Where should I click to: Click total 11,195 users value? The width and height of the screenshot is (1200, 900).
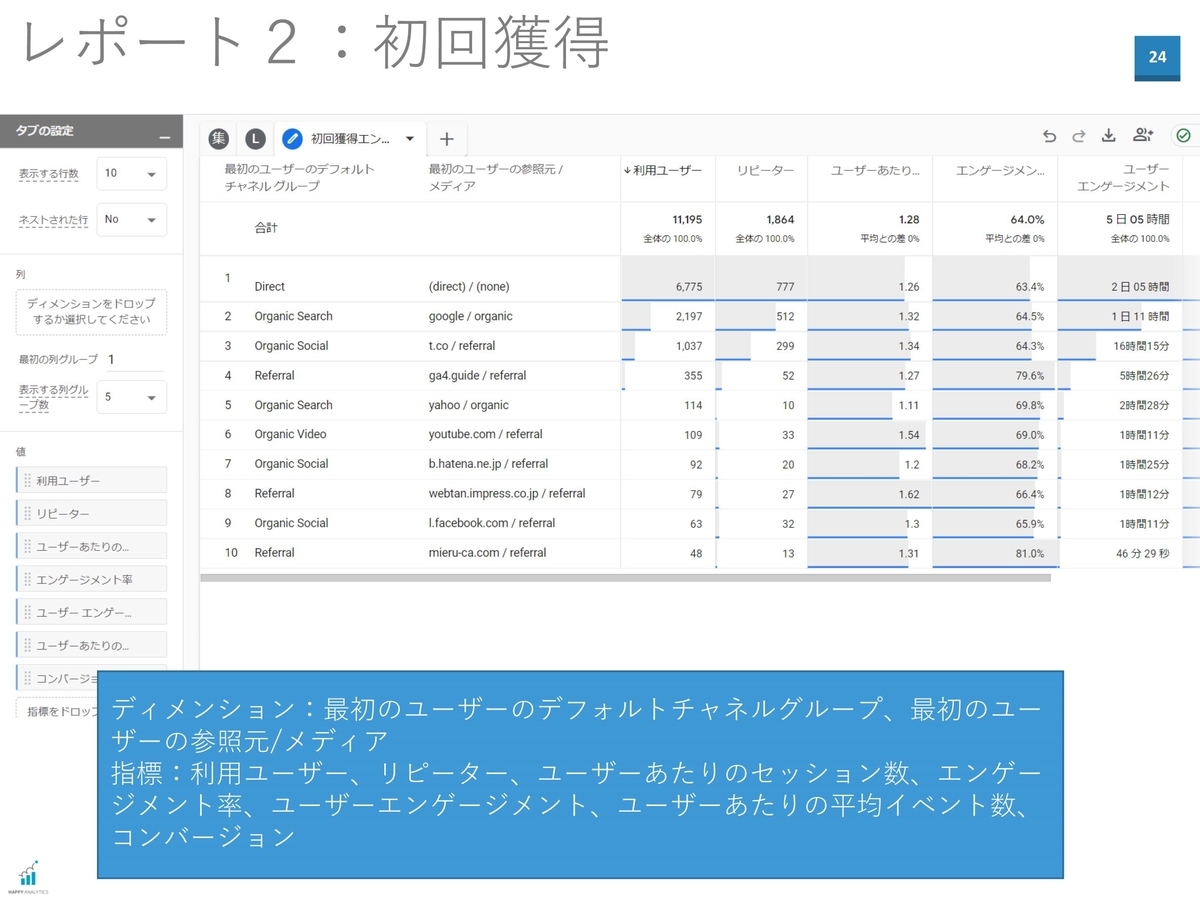(687, 219)
